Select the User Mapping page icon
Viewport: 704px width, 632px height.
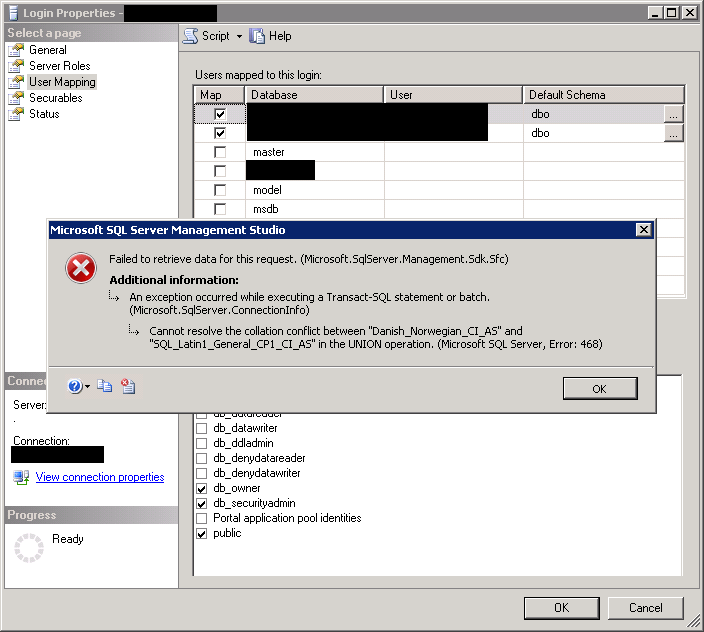click(x=16, y=82)
